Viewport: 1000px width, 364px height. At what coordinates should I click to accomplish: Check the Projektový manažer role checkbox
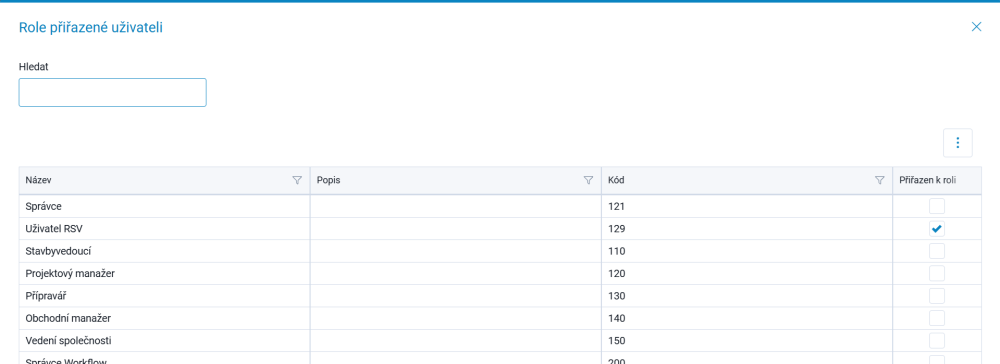point(936,273)
